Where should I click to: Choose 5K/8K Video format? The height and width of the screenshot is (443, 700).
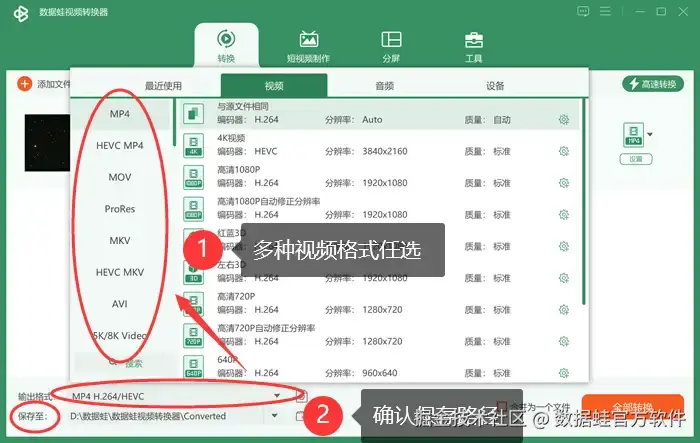coord(120,336)
